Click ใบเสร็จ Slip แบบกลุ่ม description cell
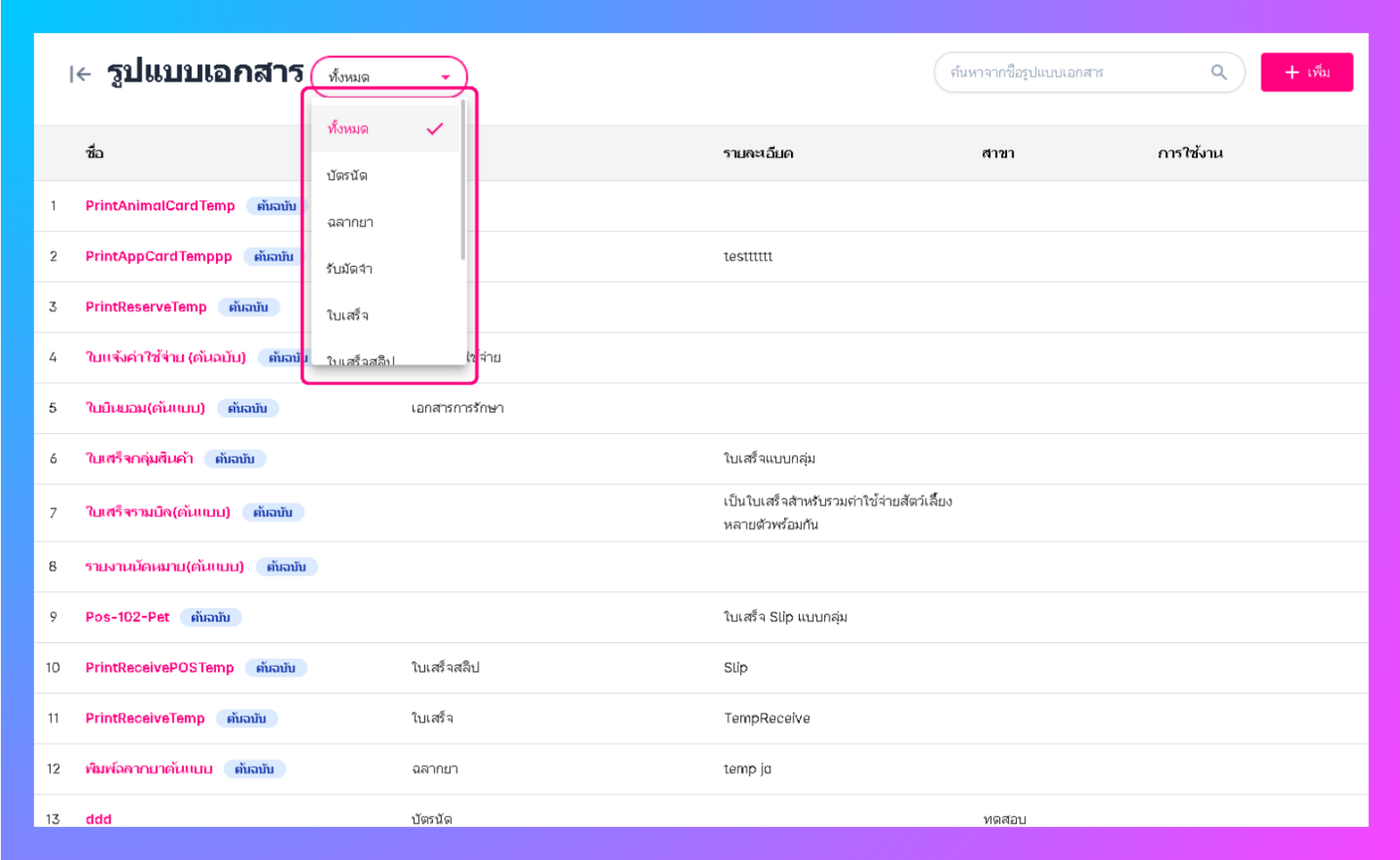The height and width of the screenshot is (860, 1400). [x=785, y=617]
